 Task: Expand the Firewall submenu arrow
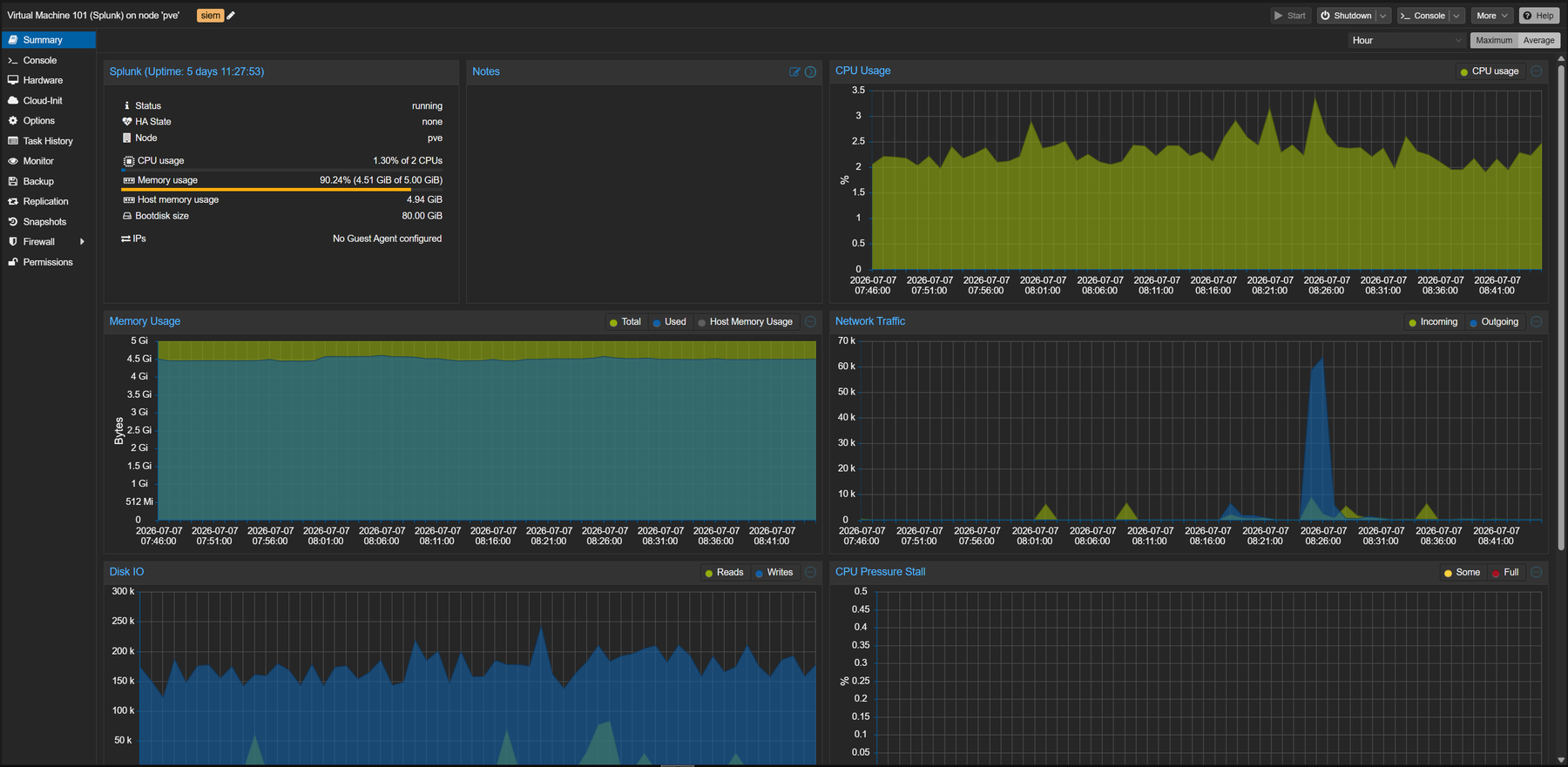[x=83, y=242]
